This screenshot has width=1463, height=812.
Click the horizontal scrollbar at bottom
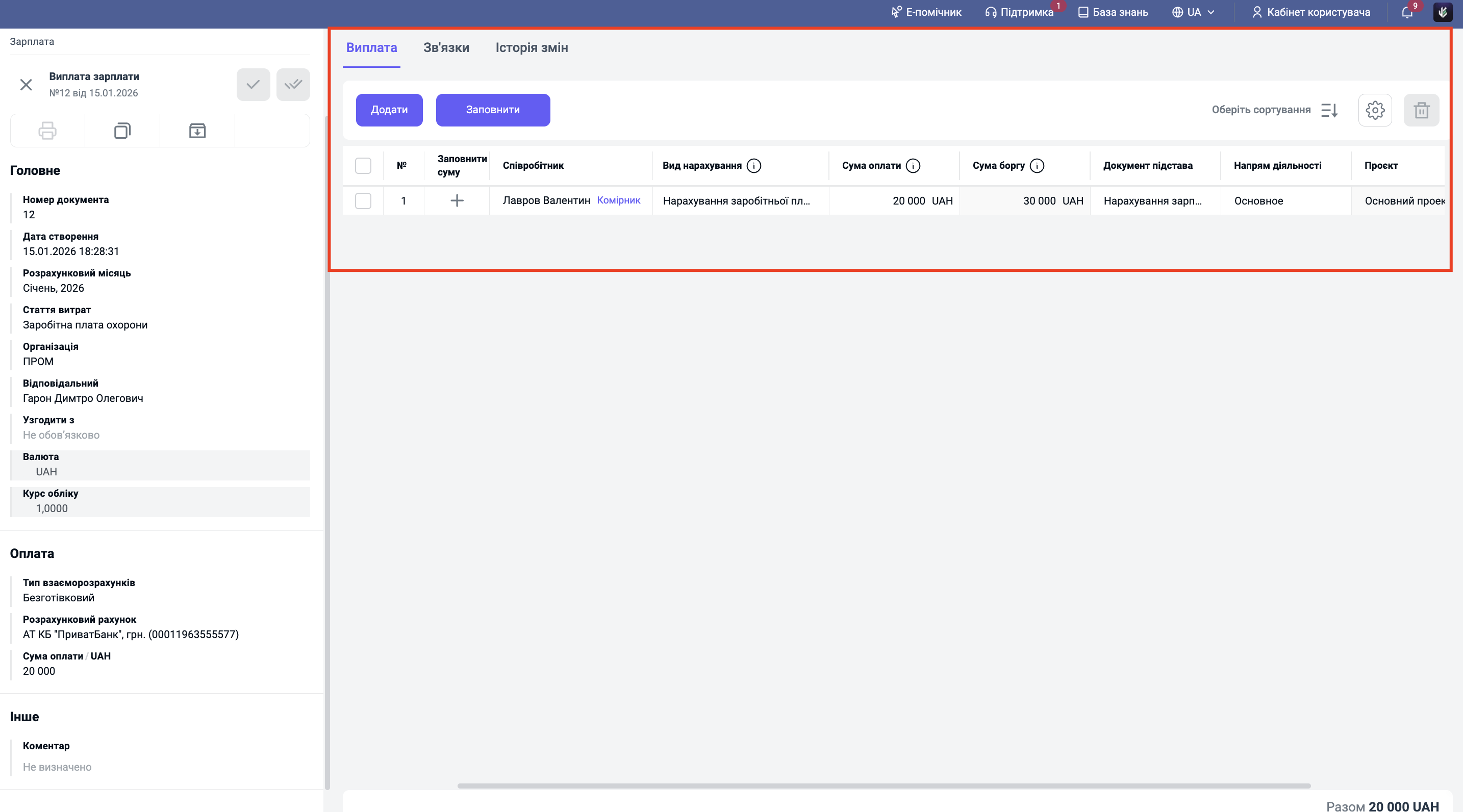[x=884, y=786]
